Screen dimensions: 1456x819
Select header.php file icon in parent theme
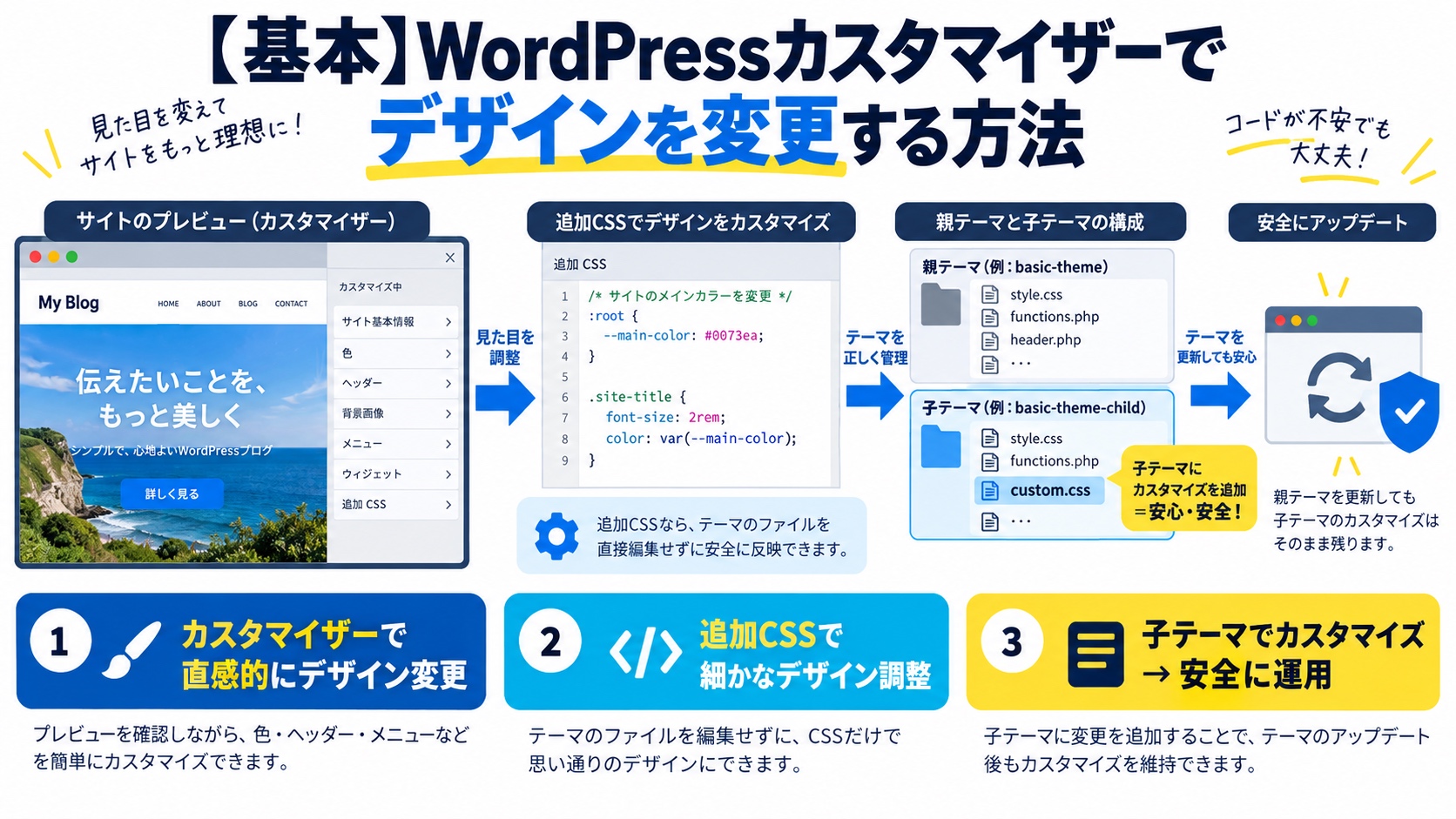point(990,340)
